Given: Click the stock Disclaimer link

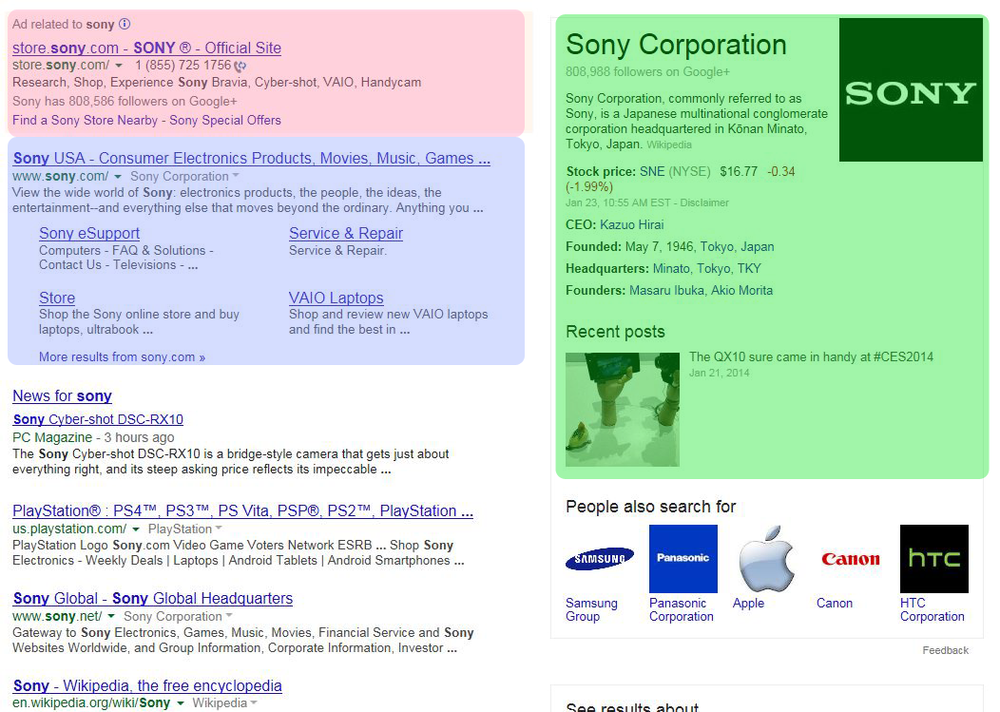Looking at the screenshot, I should point(704,203).
